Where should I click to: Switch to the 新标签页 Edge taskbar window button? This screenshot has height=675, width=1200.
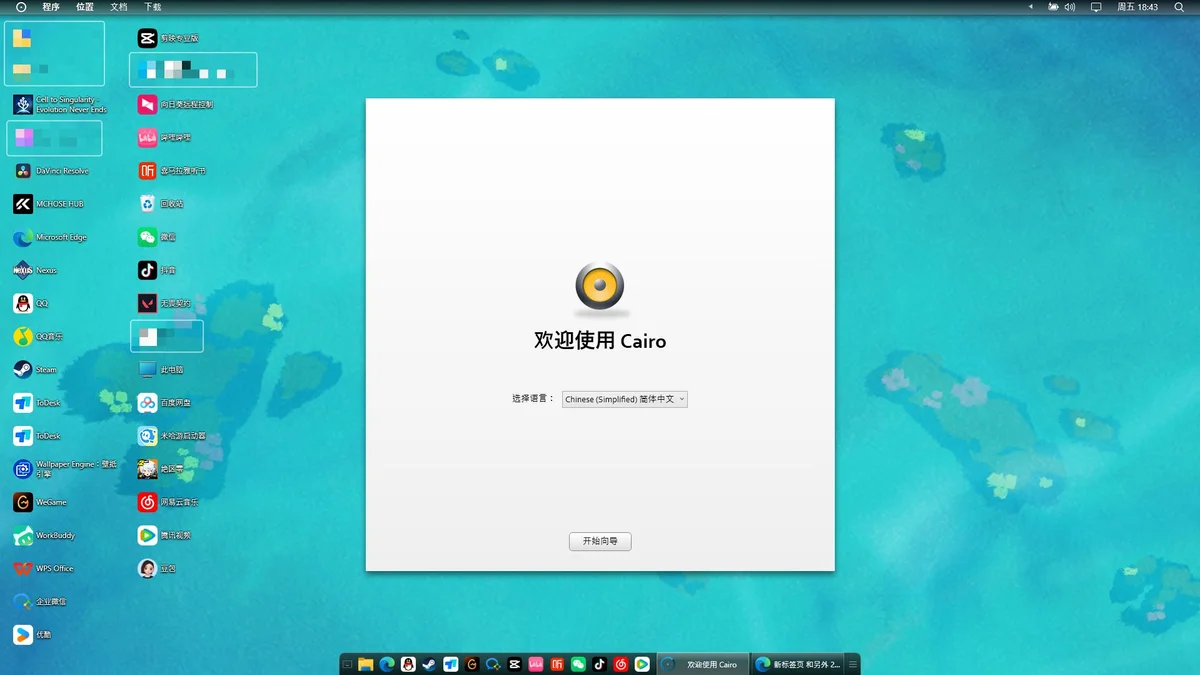797,664
